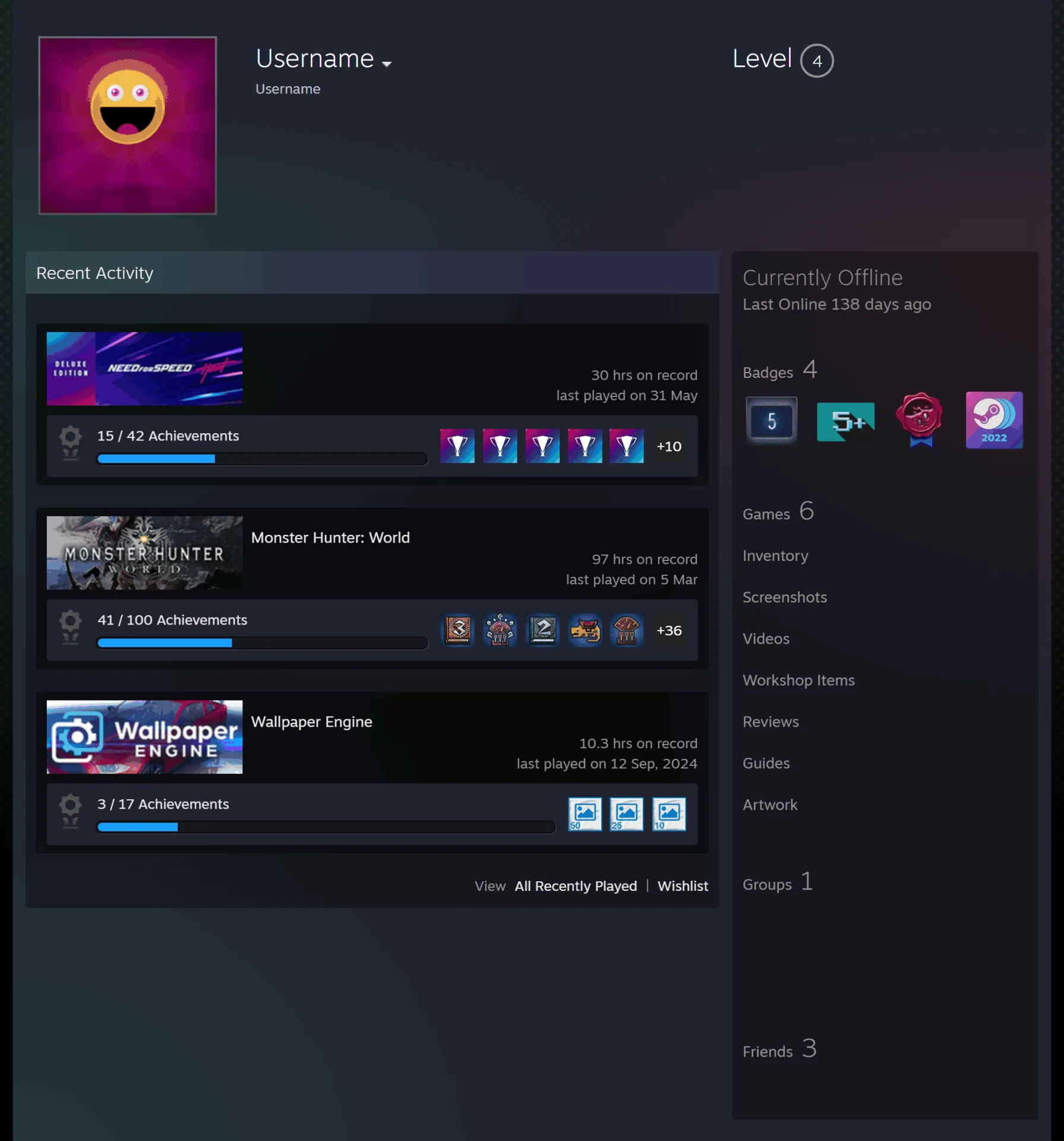Click Wallpaper Engine 25 image achievement
The width and height of the screenshot is (1064, 1141).
point(627,814)
